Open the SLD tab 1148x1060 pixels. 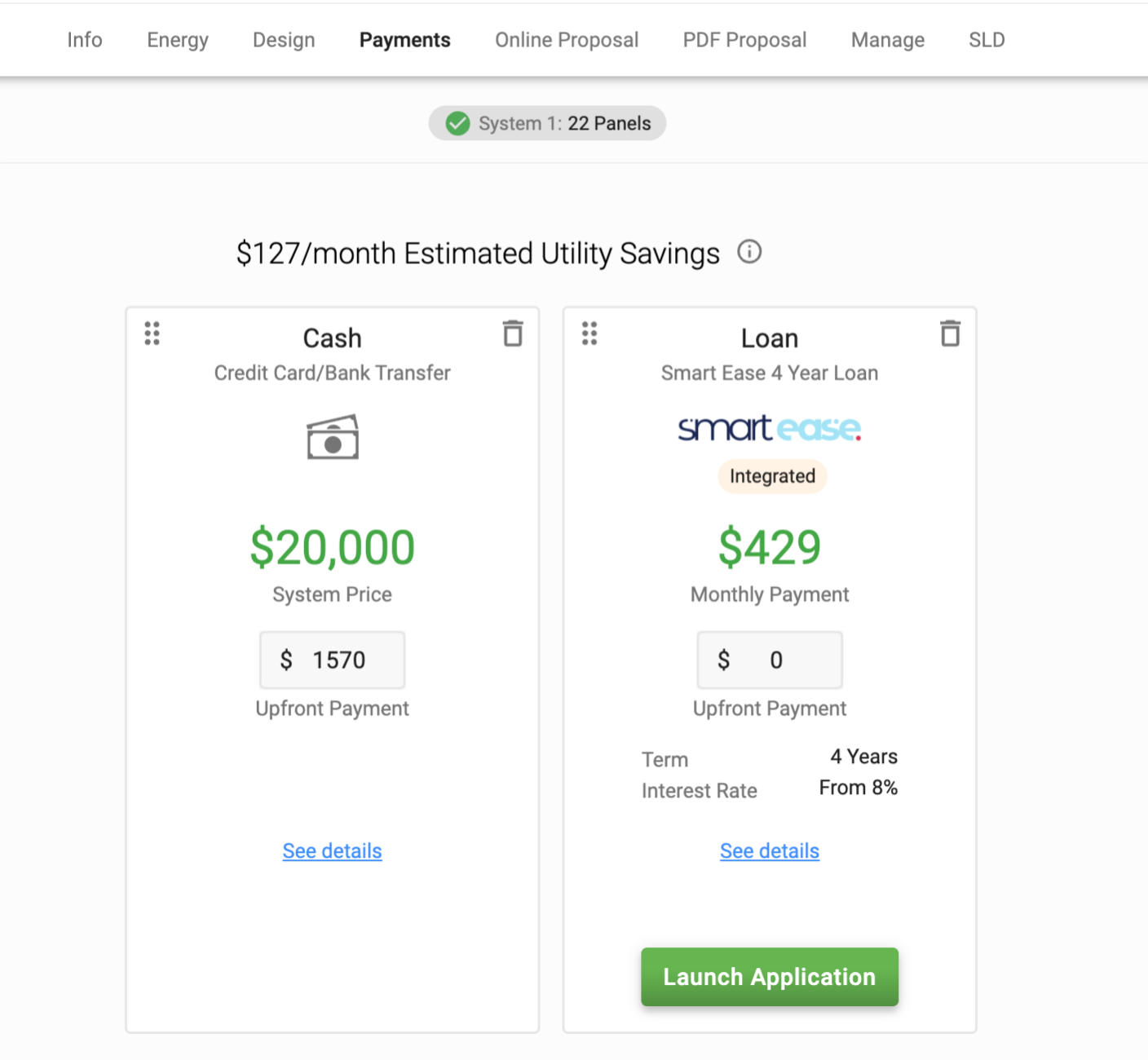[x=986, y=39]
